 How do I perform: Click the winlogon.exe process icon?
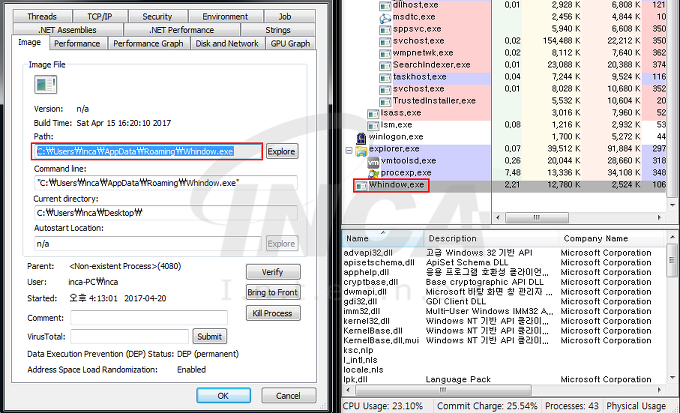[x=361, y=138]
